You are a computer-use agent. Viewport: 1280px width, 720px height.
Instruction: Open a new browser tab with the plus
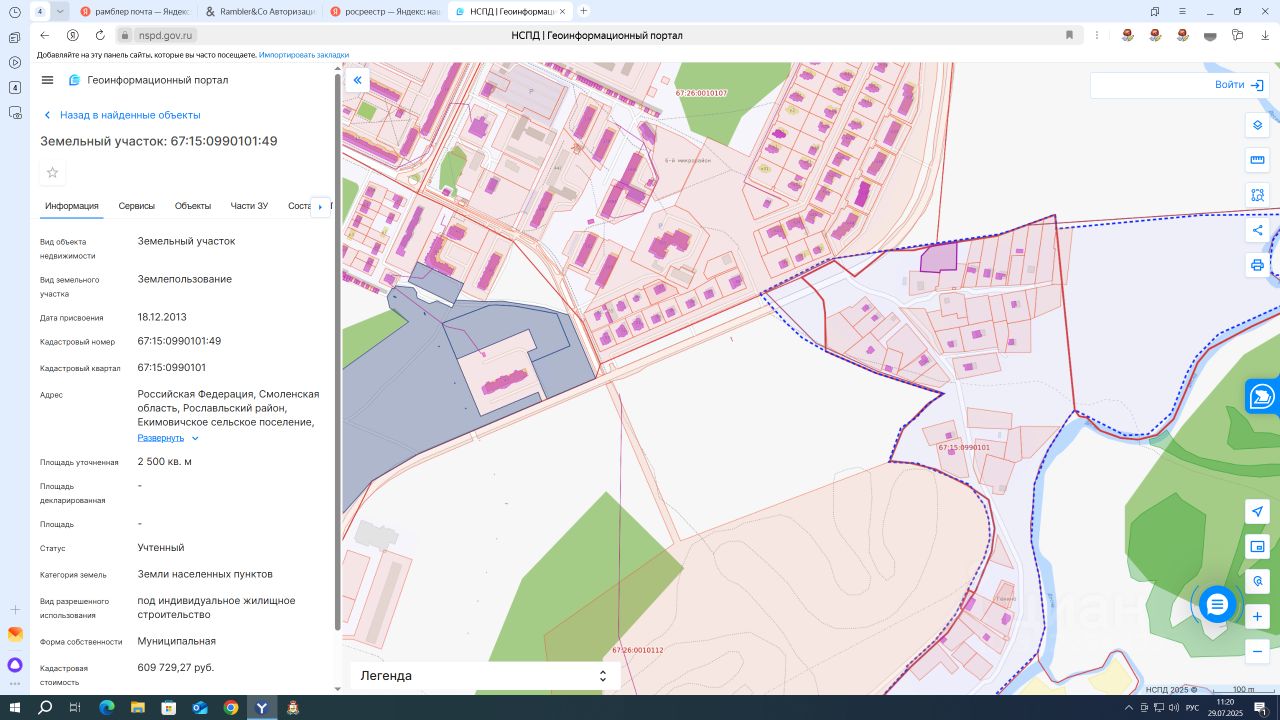point(584,11)
